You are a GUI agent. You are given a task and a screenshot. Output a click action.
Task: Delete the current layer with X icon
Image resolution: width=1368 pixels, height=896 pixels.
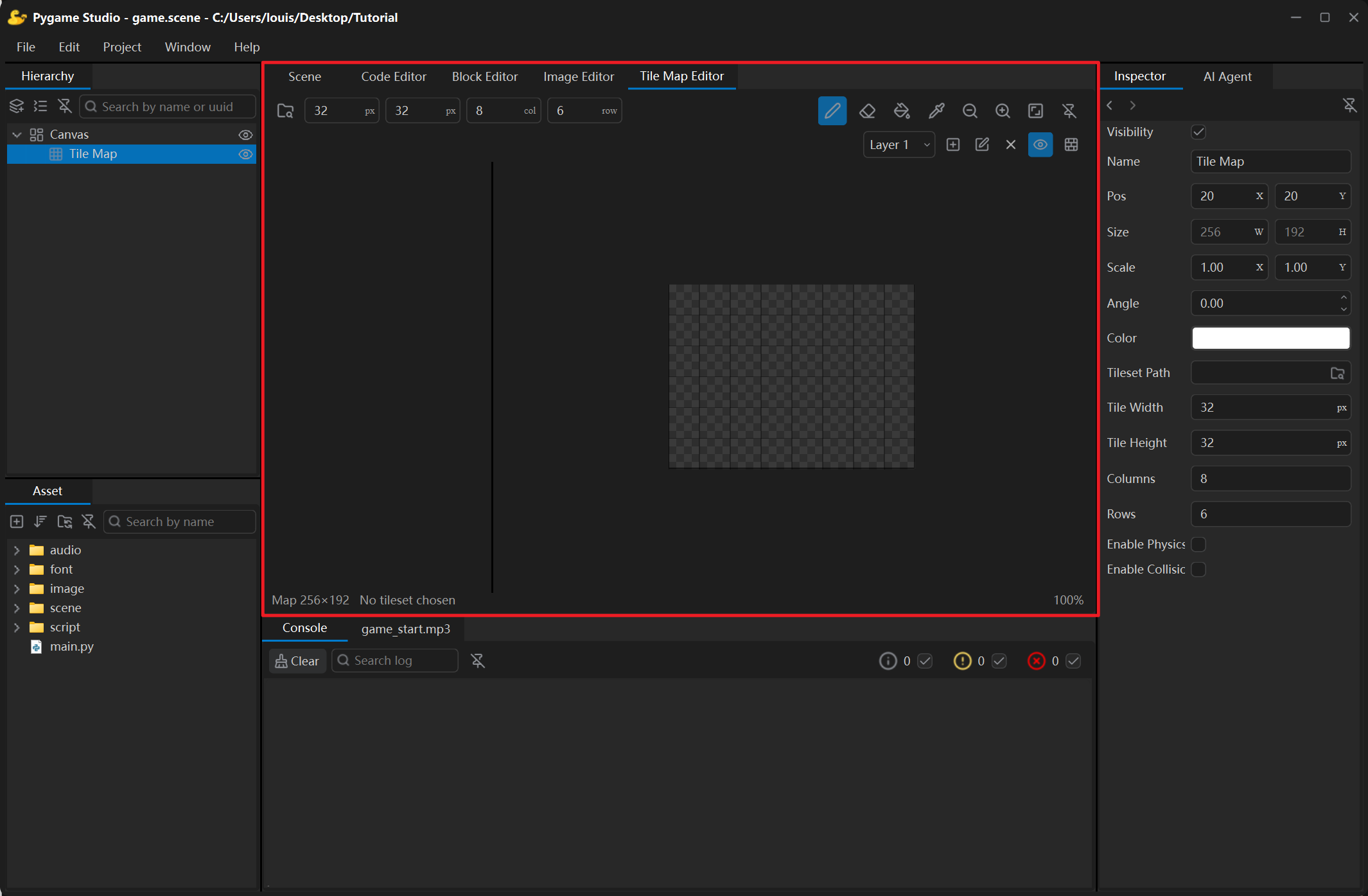(1011, 145)
